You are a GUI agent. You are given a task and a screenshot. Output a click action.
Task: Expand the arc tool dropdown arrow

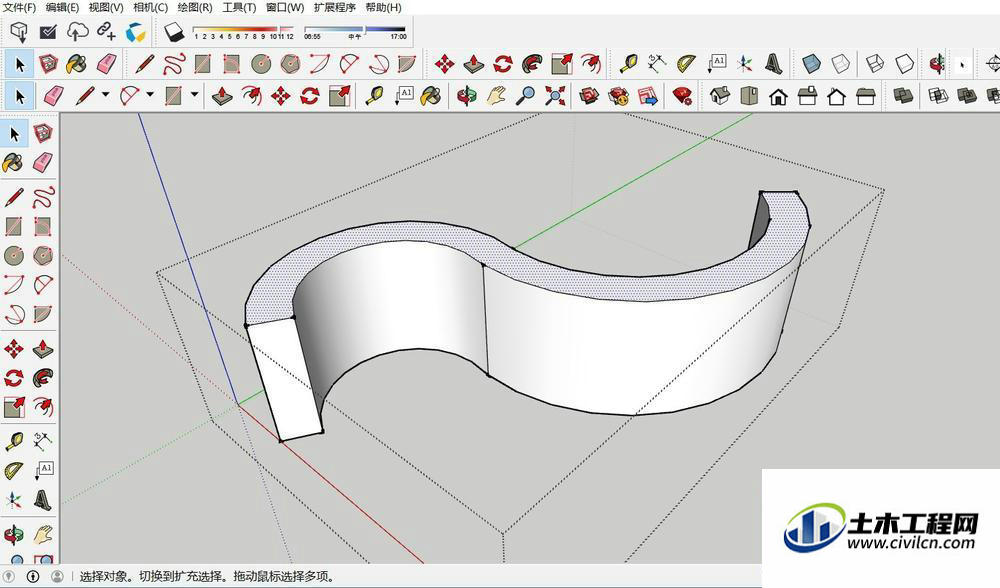tap(150, 94)
